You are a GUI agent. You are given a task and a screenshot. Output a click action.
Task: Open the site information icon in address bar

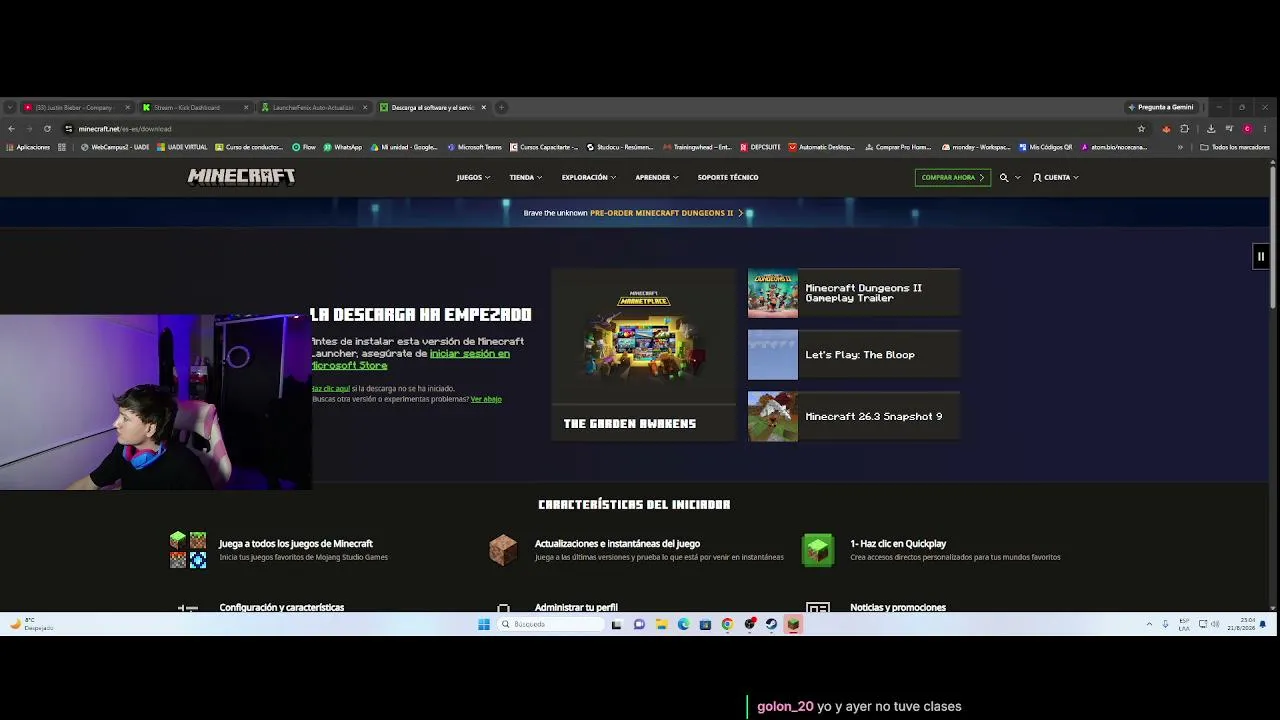coord(68,128)
